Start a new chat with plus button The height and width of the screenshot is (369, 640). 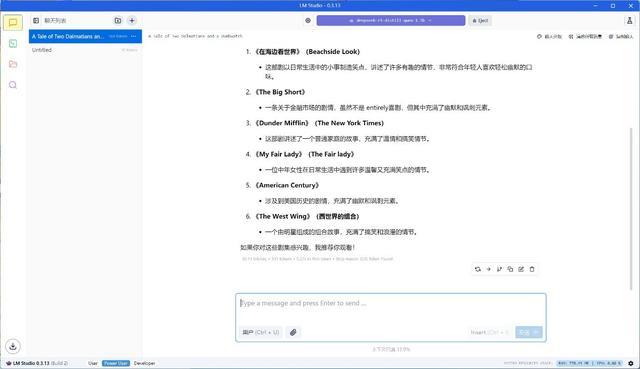coord(132,20)
